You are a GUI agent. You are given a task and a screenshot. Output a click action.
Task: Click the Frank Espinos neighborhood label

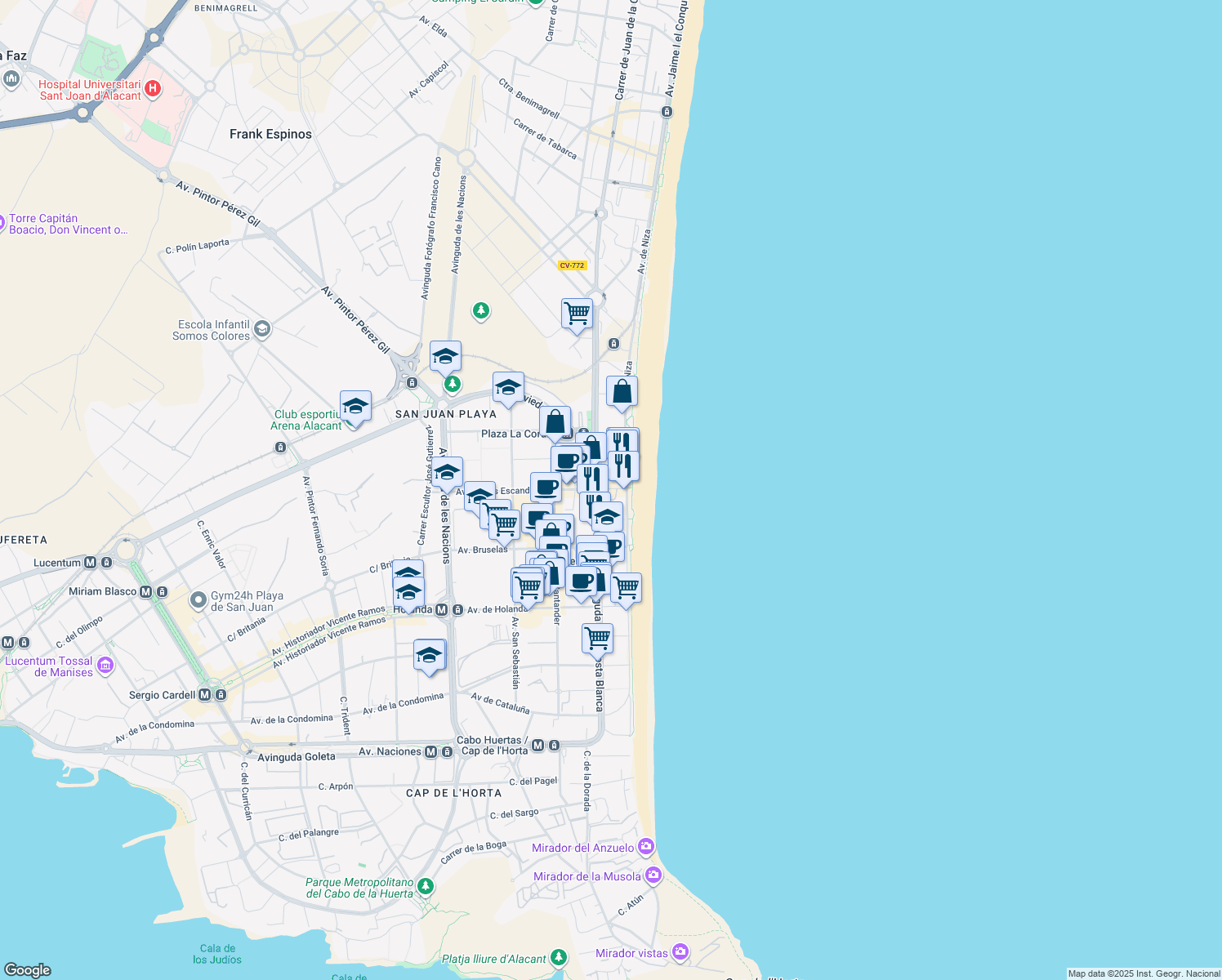click(270, 134)
